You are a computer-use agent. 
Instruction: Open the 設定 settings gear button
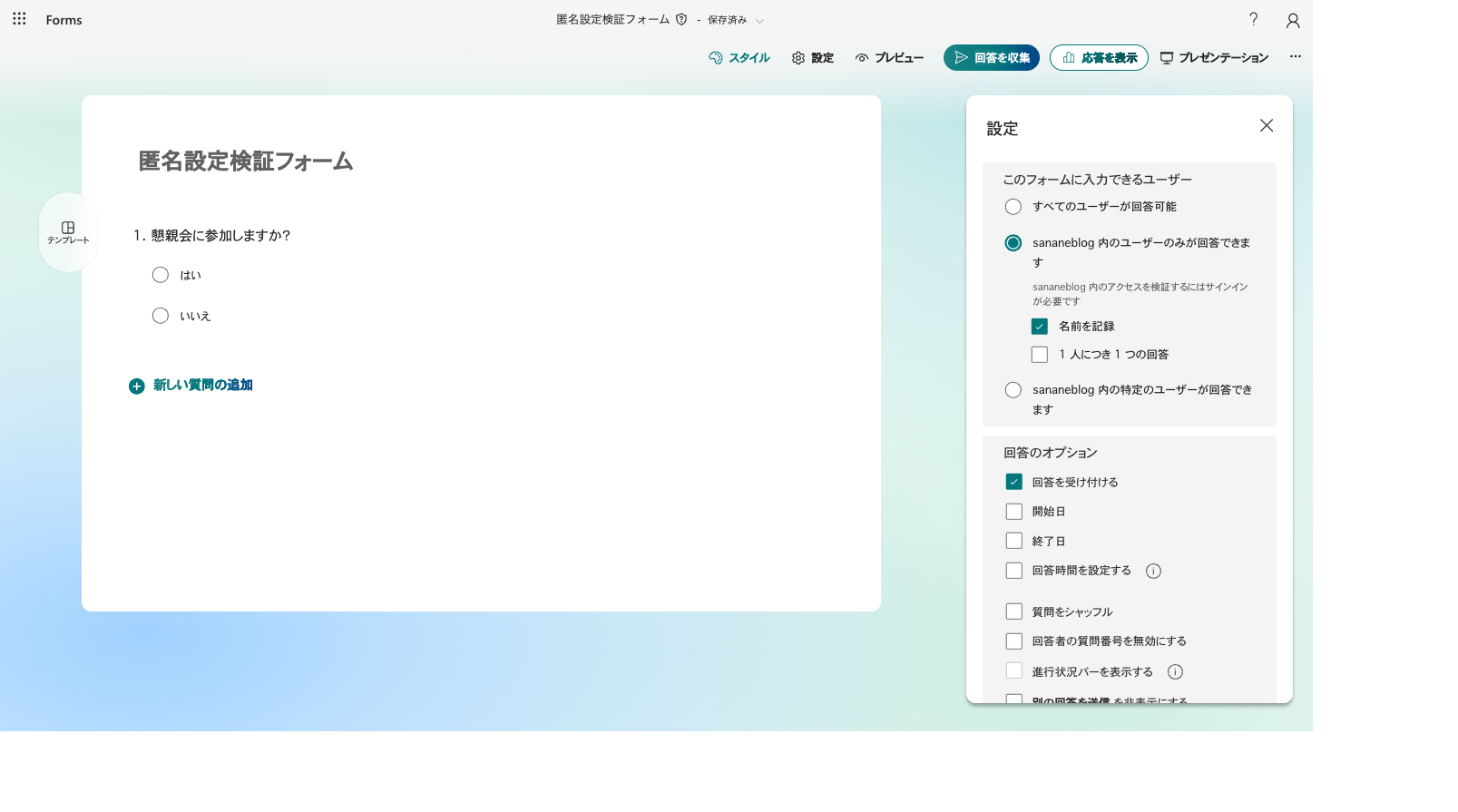813,58
